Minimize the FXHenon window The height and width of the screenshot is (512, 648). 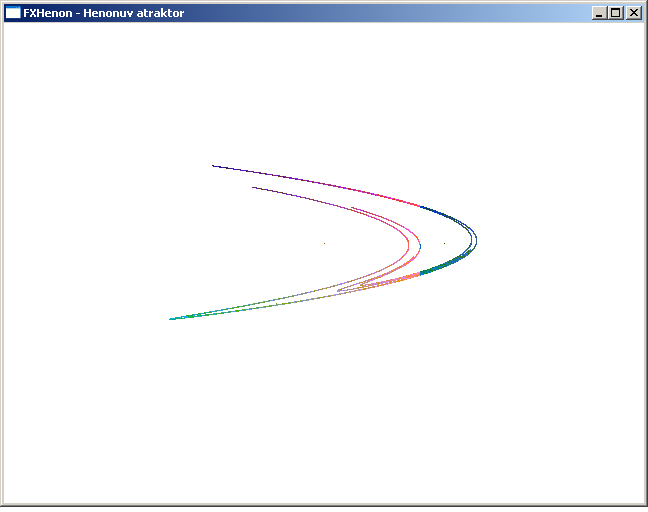point(599,13)
